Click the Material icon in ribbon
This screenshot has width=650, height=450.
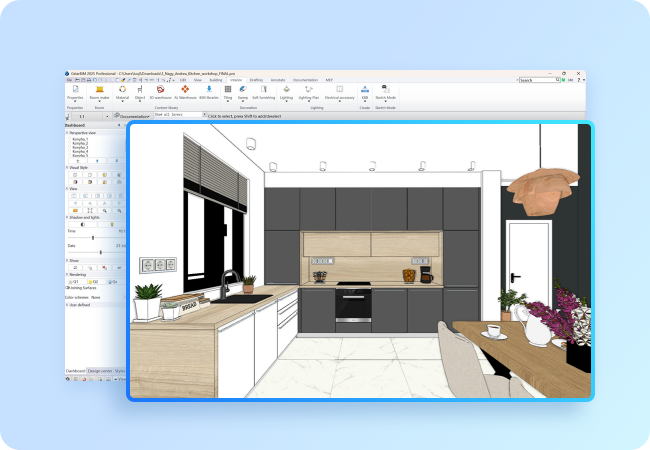click(122, 91)
